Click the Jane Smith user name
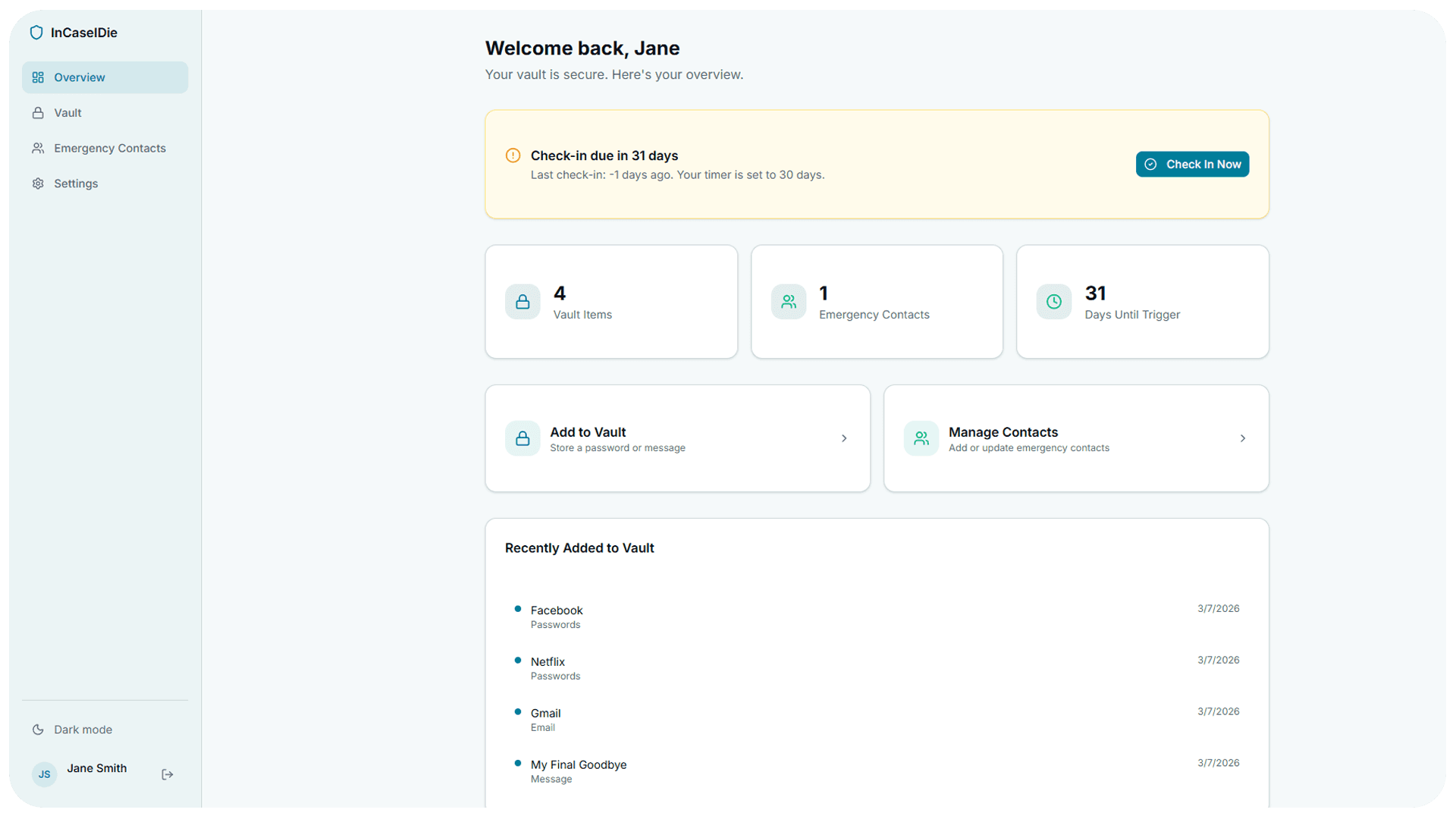 coord(96,768)
